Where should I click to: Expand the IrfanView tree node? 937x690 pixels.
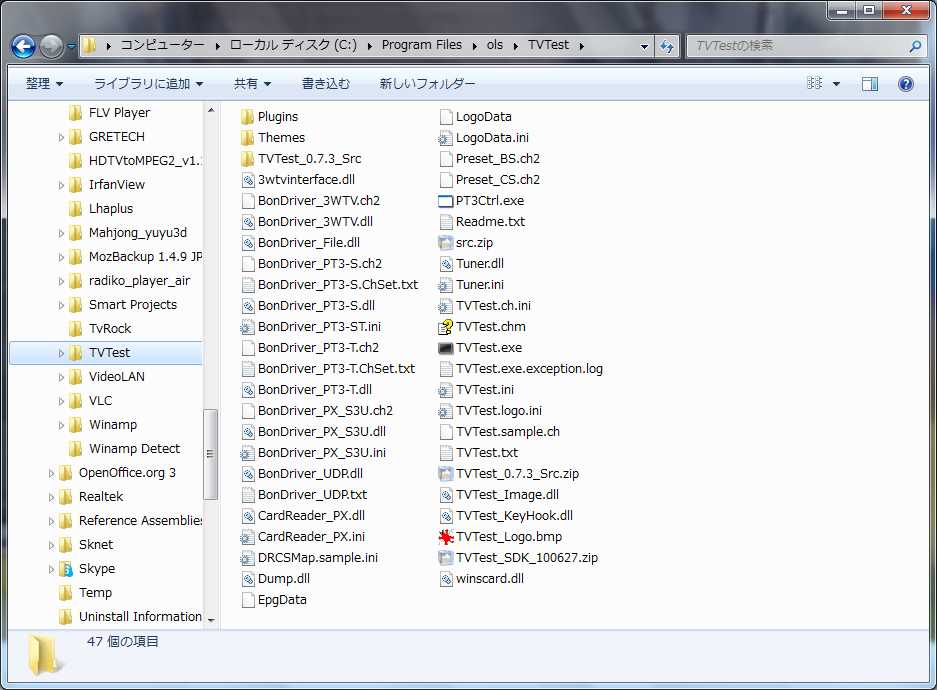[60, 185]
